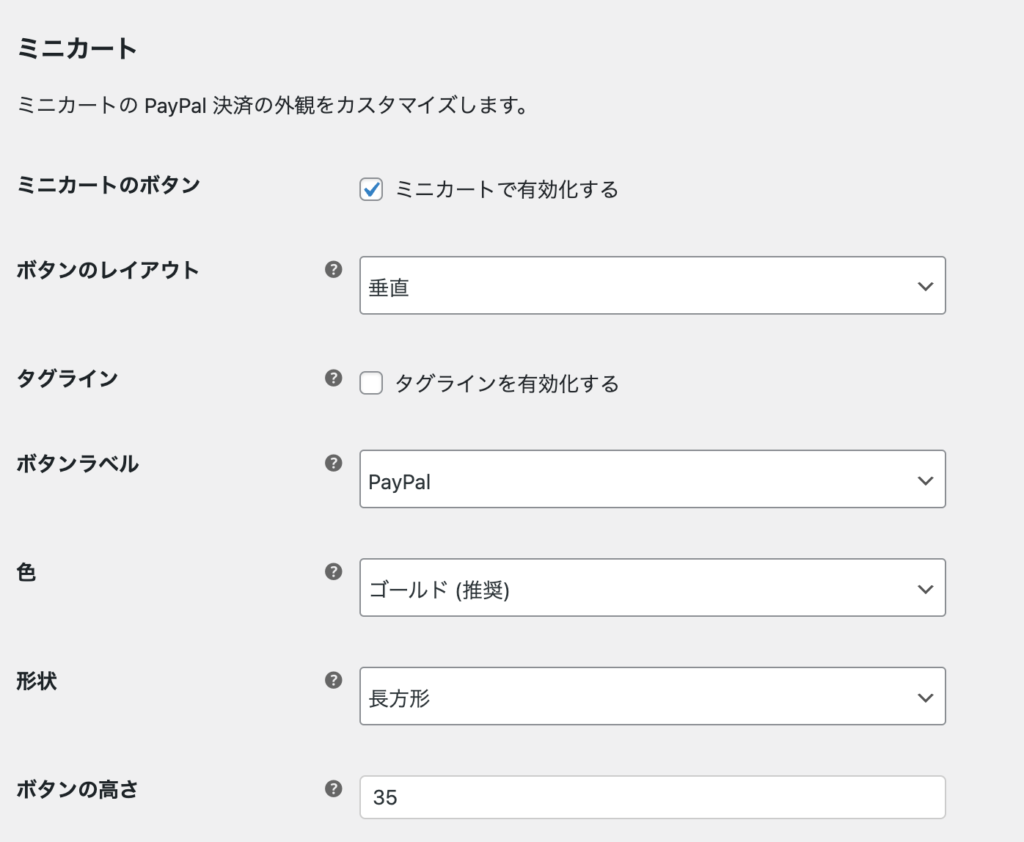Click help icon beside タグライン
1024x842 pixels.
tap(333, 378)
